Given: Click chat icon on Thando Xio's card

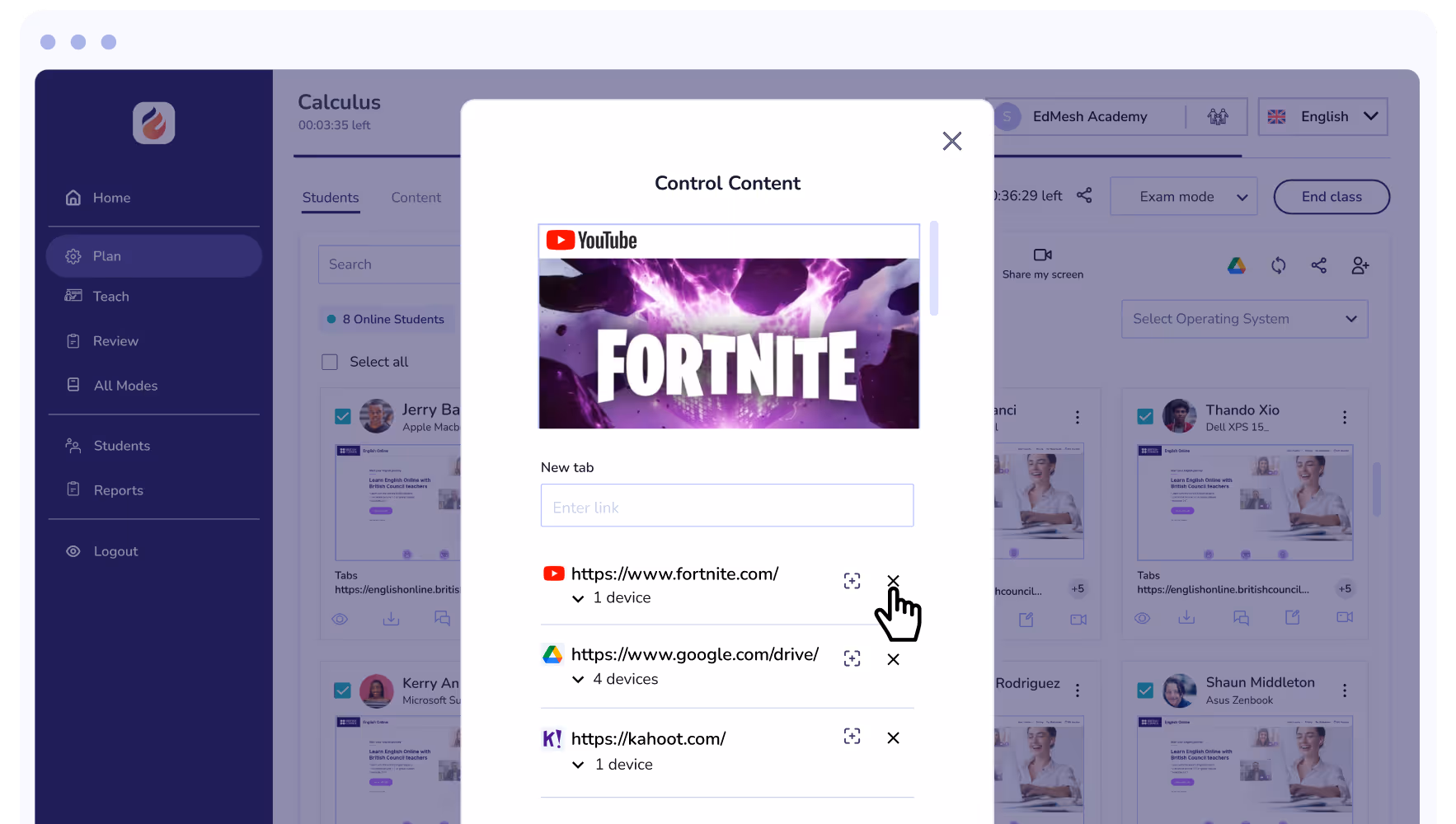Looking at the screenshot, I should 1241,617.
